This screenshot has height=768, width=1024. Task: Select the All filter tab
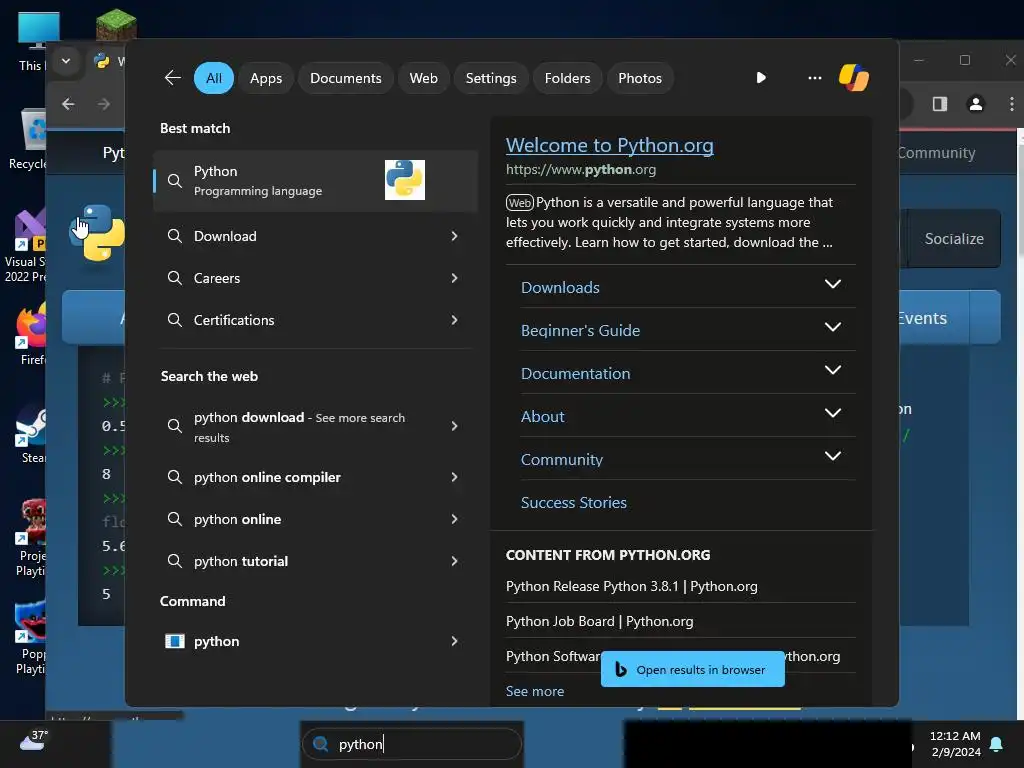214,78
